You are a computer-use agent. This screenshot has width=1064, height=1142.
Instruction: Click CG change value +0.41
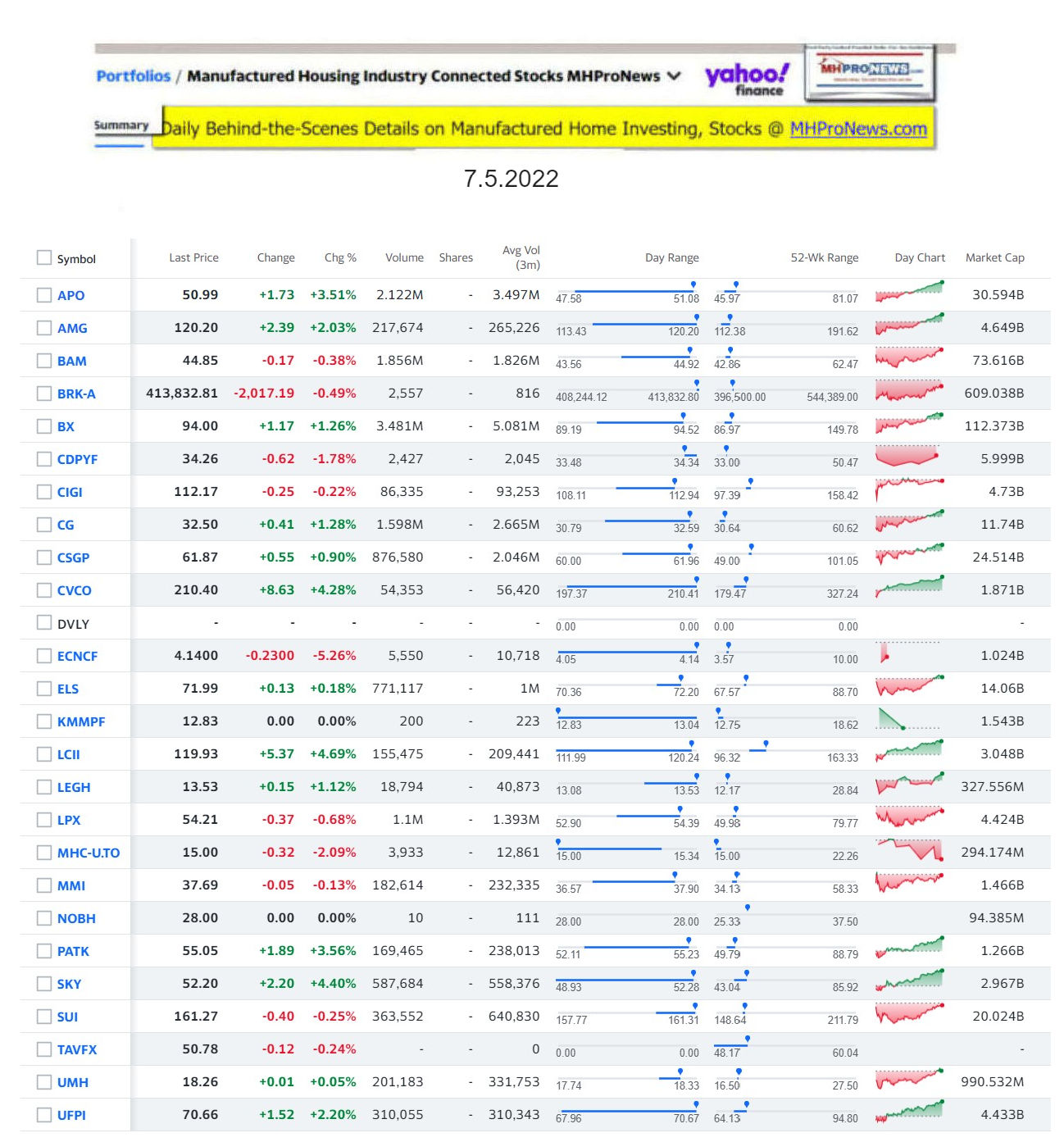click(276, 524)
